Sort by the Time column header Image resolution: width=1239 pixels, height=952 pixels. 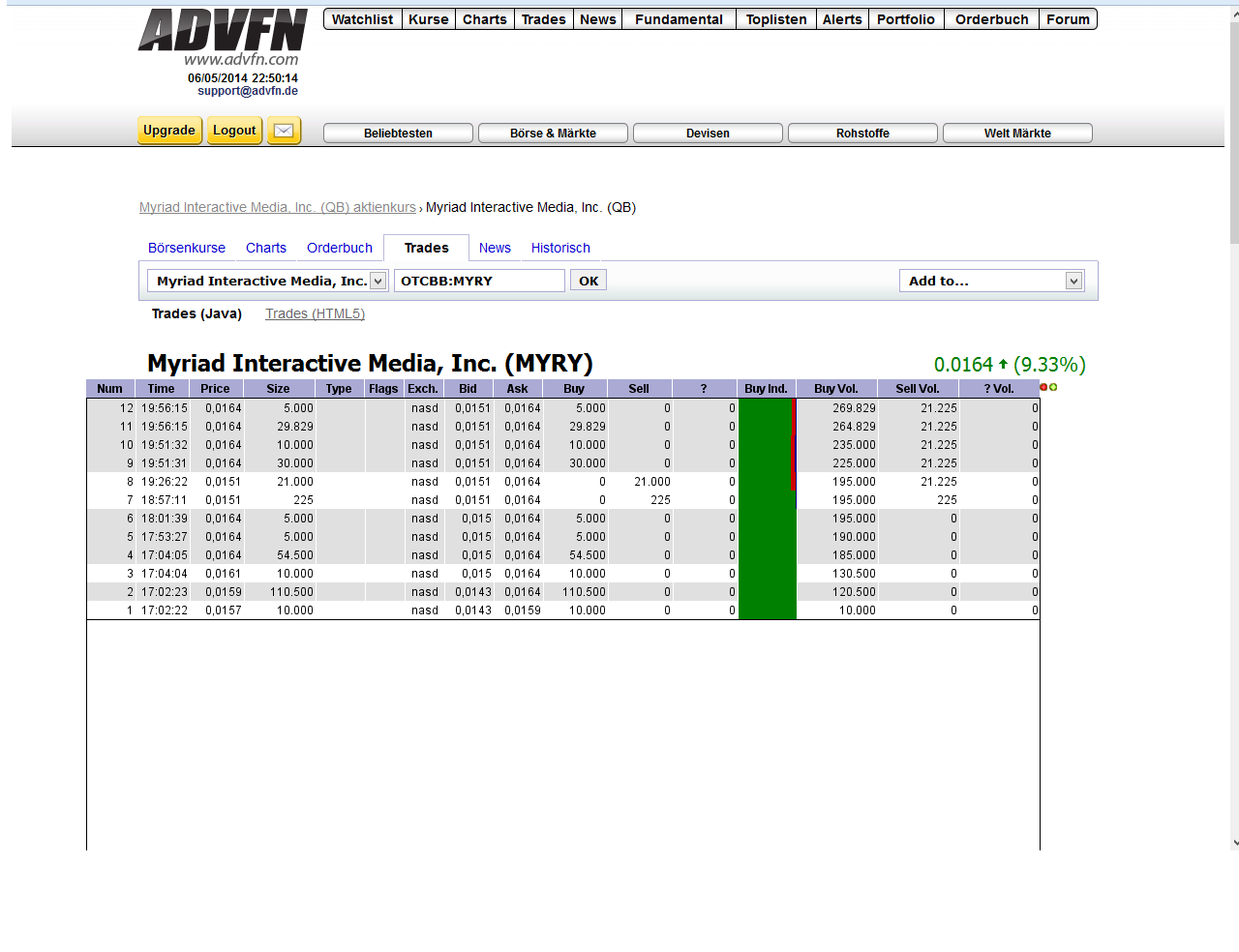click(161, 389)
